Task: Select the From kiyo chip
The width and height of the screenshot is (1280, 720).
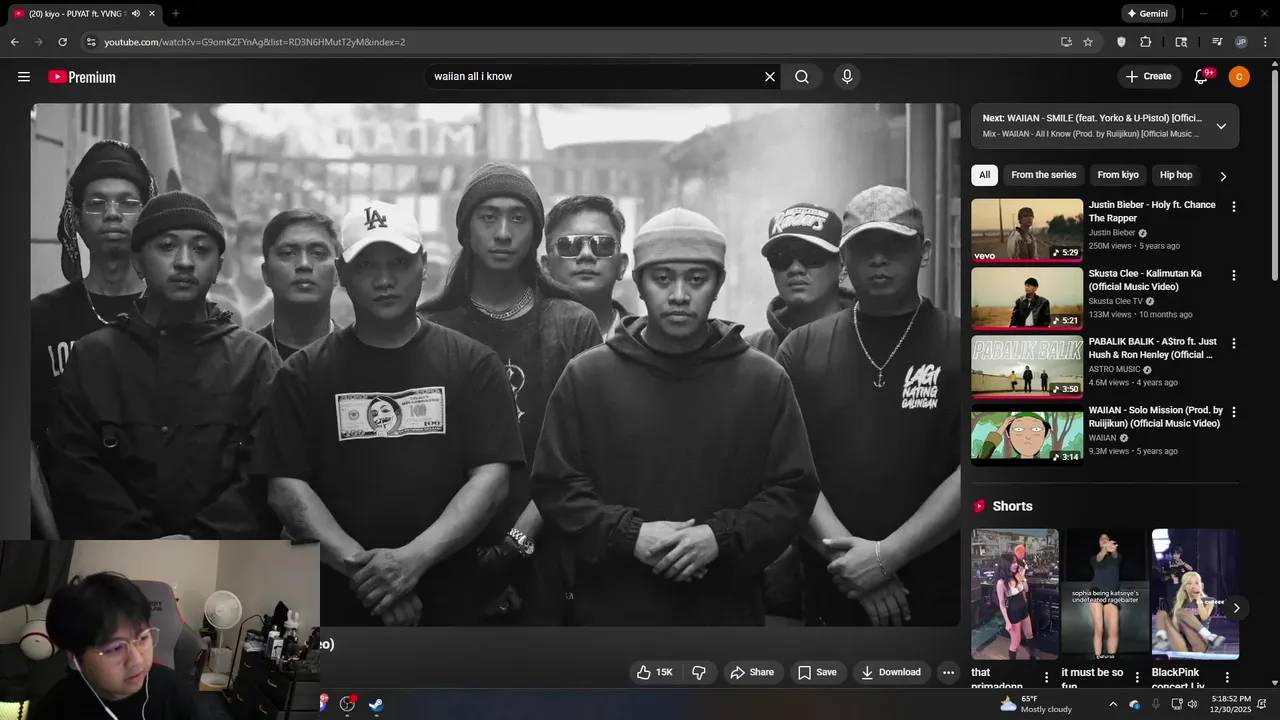Action: tap(1118, 175)
